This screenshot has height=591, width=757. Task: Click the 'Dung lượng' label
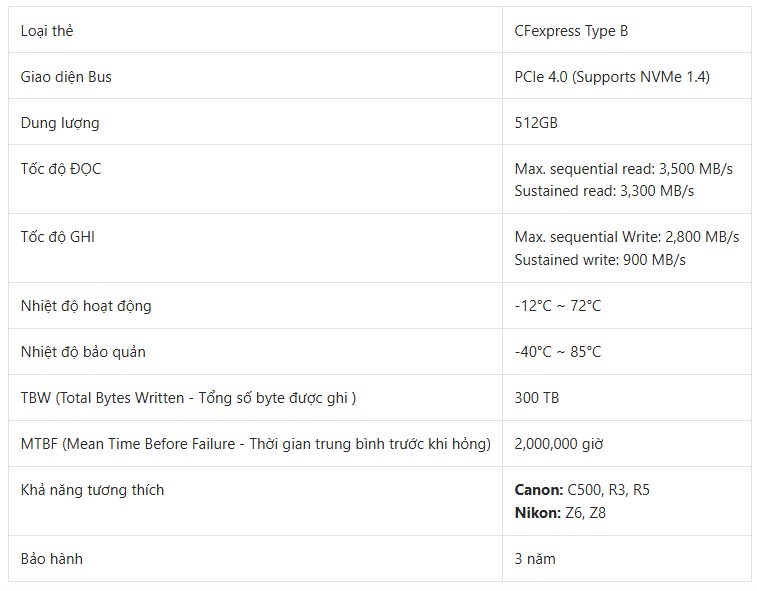pyautogui.click(x=60, y=123)
